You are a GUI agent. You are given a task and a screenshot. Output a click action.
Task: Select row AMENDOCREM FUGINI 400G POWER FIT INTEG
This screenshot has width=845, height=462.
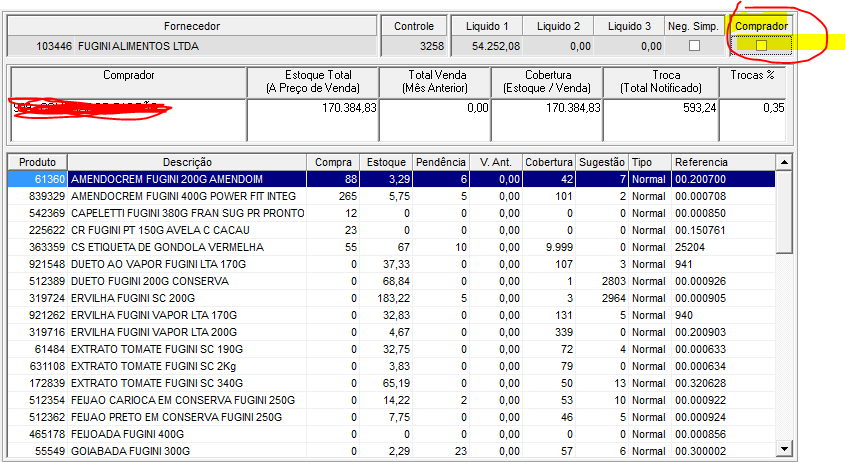(x=391, y=196)
